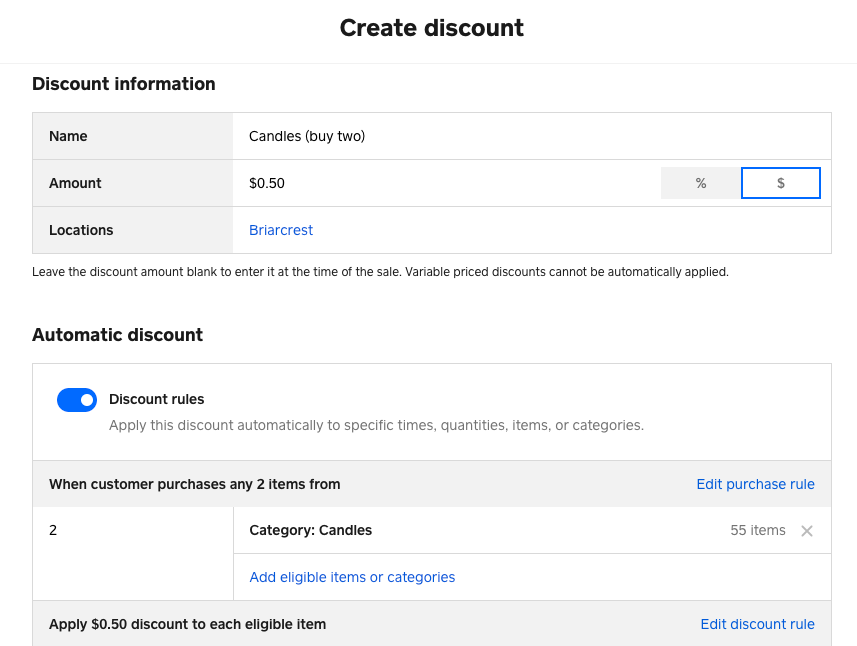Remove the Candles category with X icon
The image size is (857, 646).
[x=807, y=531]
